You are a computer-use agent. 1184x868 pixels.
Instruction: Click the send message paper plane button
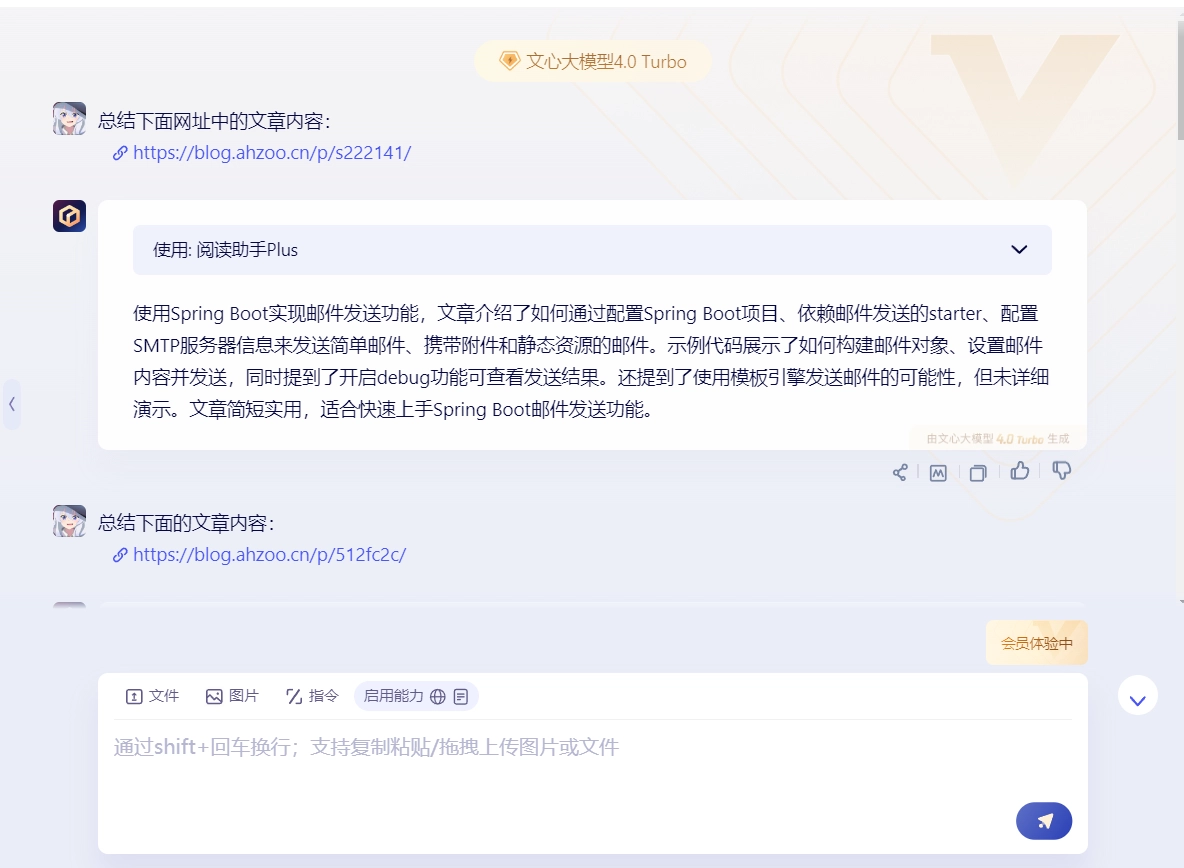pos(1044,821)
